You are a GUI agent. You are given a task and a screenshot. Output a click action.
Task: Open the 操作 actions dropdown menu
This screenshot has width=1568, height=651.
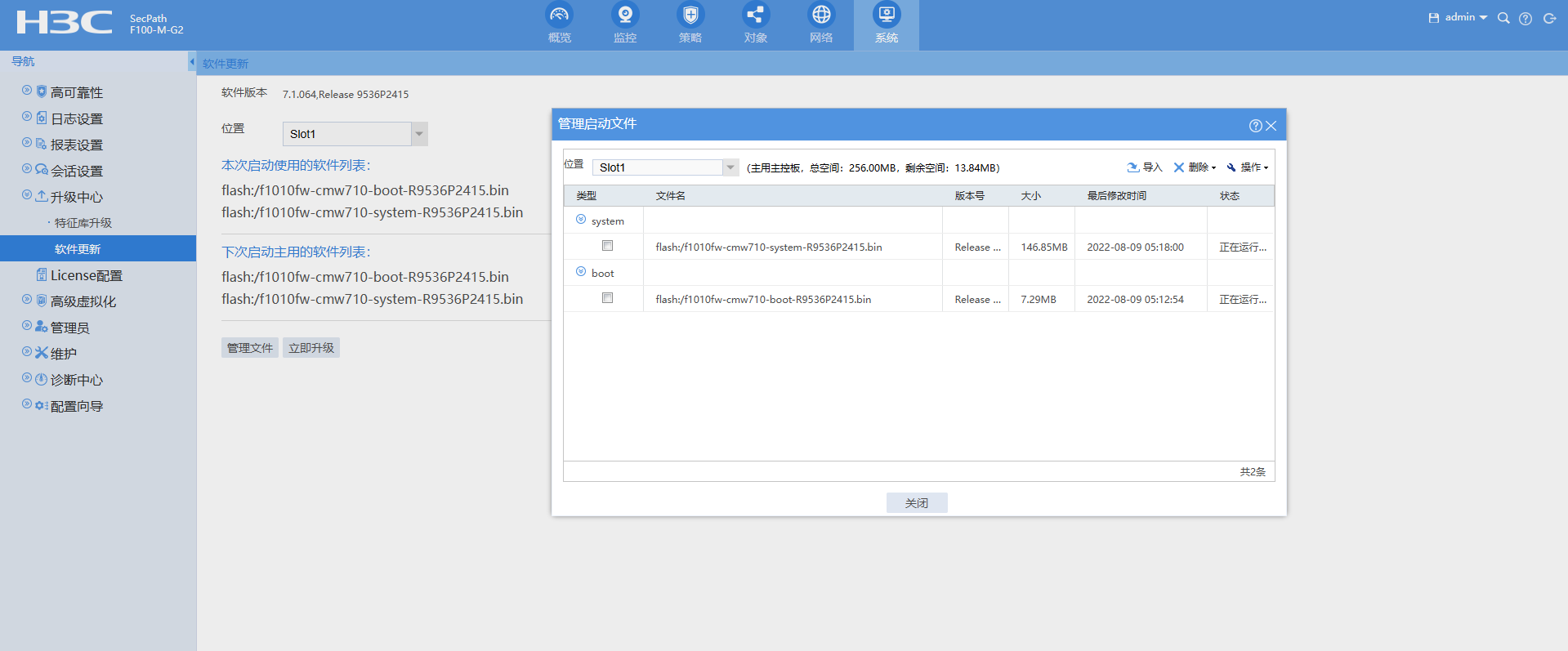tap(1248, 167)
